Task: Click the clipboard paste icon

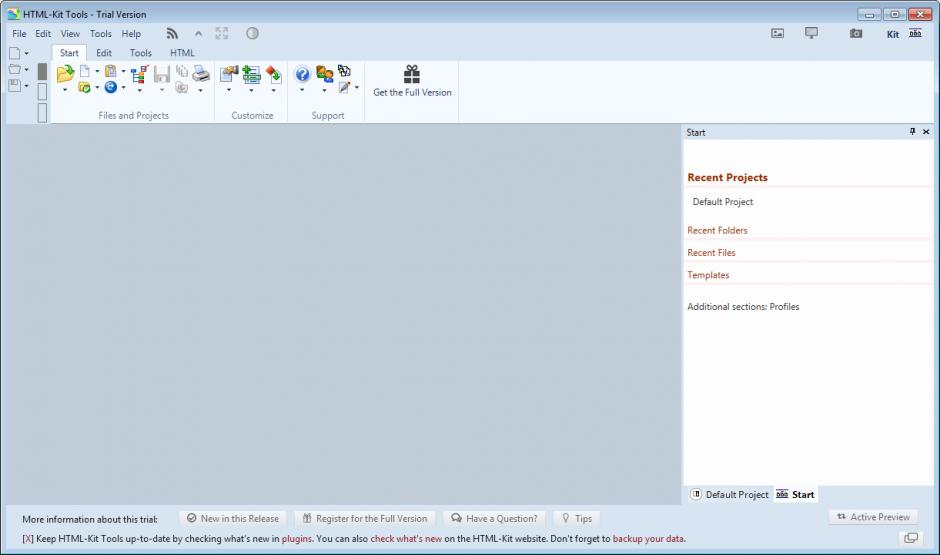Action: click(x=110, y=71)
